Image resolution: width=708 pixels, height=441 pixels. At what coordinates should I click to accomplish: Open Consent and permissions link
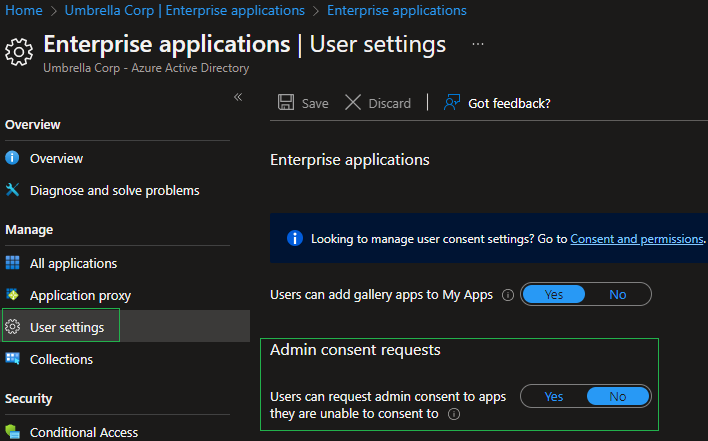tap(637, 238)
